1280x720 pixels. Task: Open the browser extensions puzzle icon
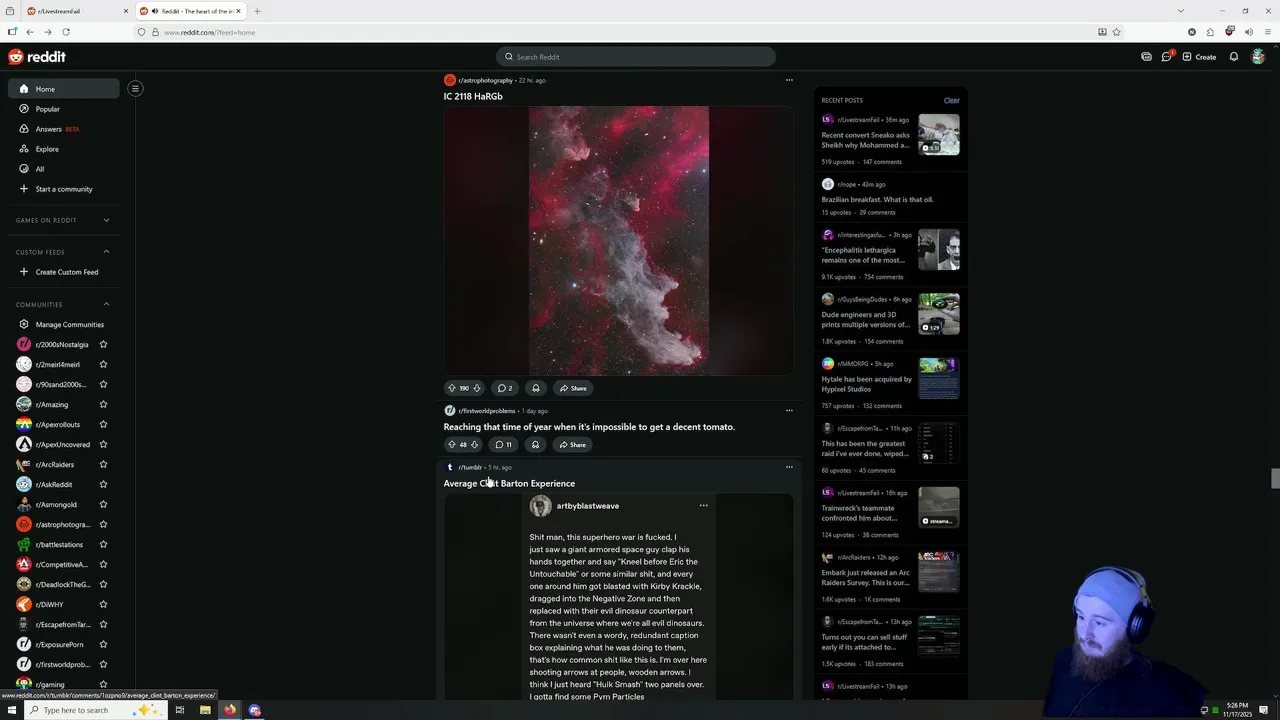(1210, 32)
